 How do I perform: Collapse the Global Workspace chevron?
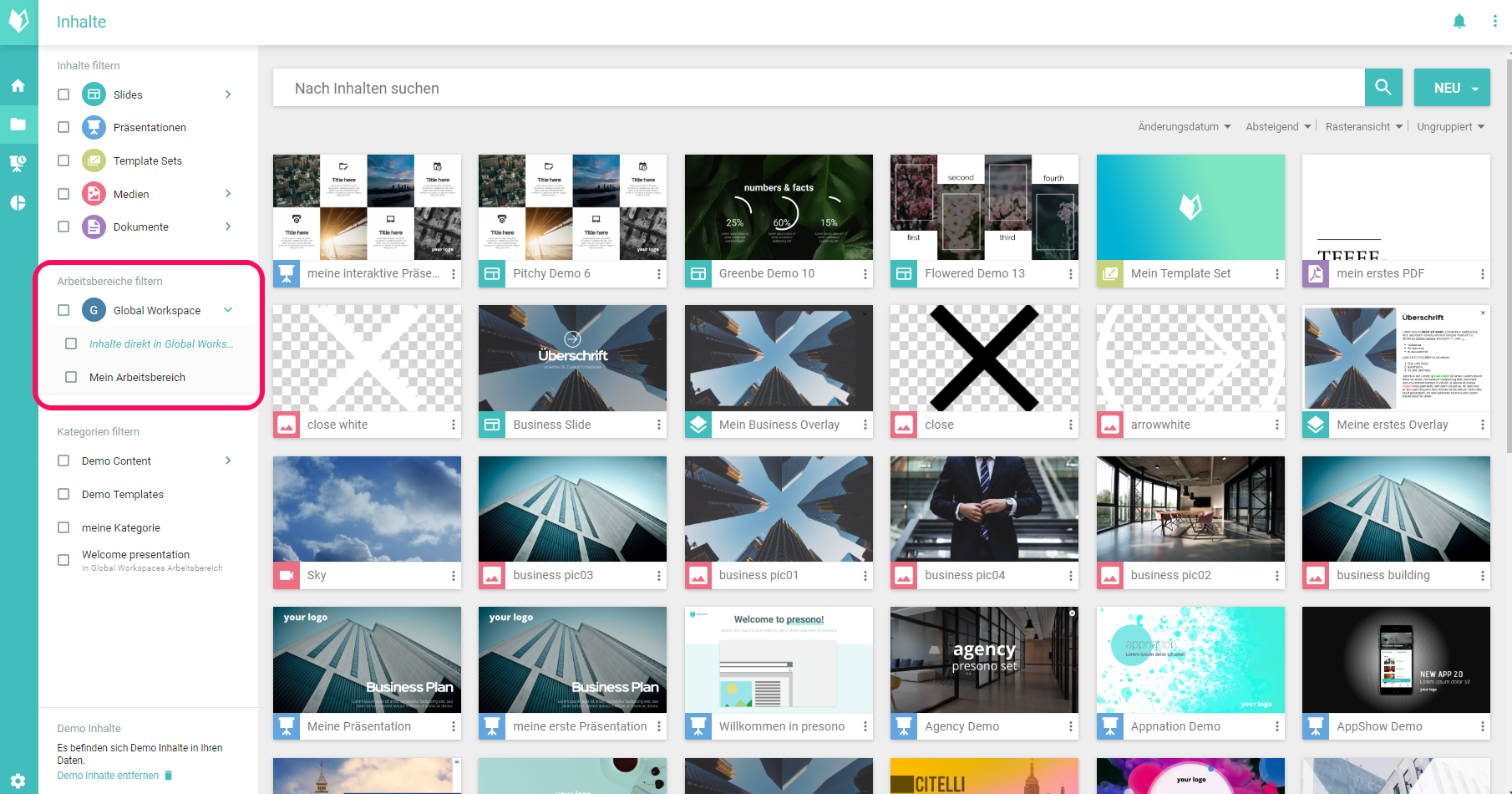click(x=228, y=310)
